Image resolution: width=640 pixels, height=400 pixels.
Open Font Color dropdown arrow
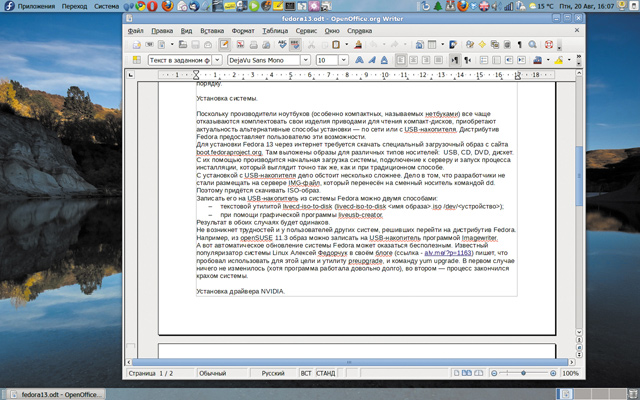click(x=548, y=60)
